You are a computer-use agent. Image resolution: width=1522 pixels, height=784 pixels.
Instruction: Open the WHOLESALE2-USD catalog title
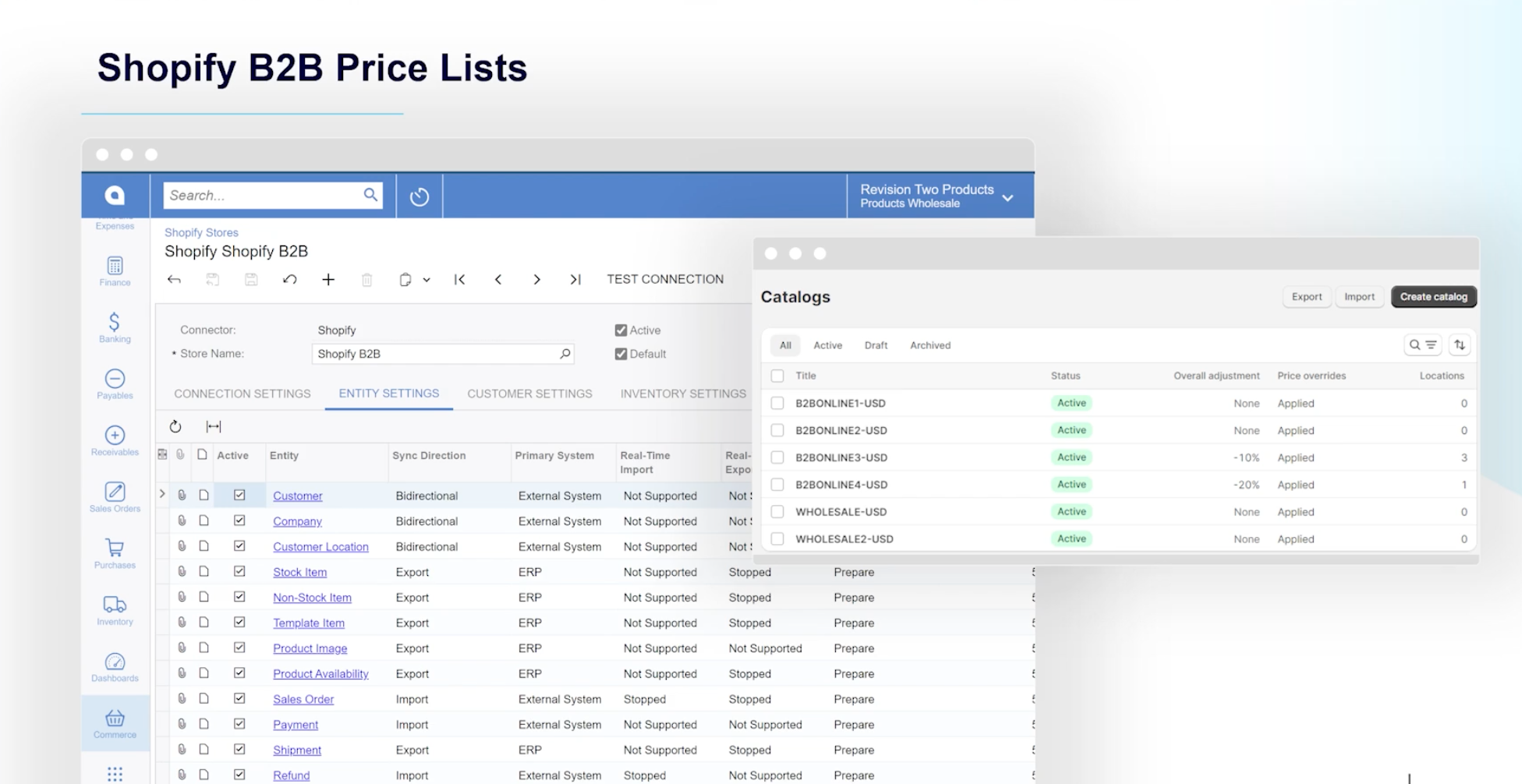coord(844,539)
